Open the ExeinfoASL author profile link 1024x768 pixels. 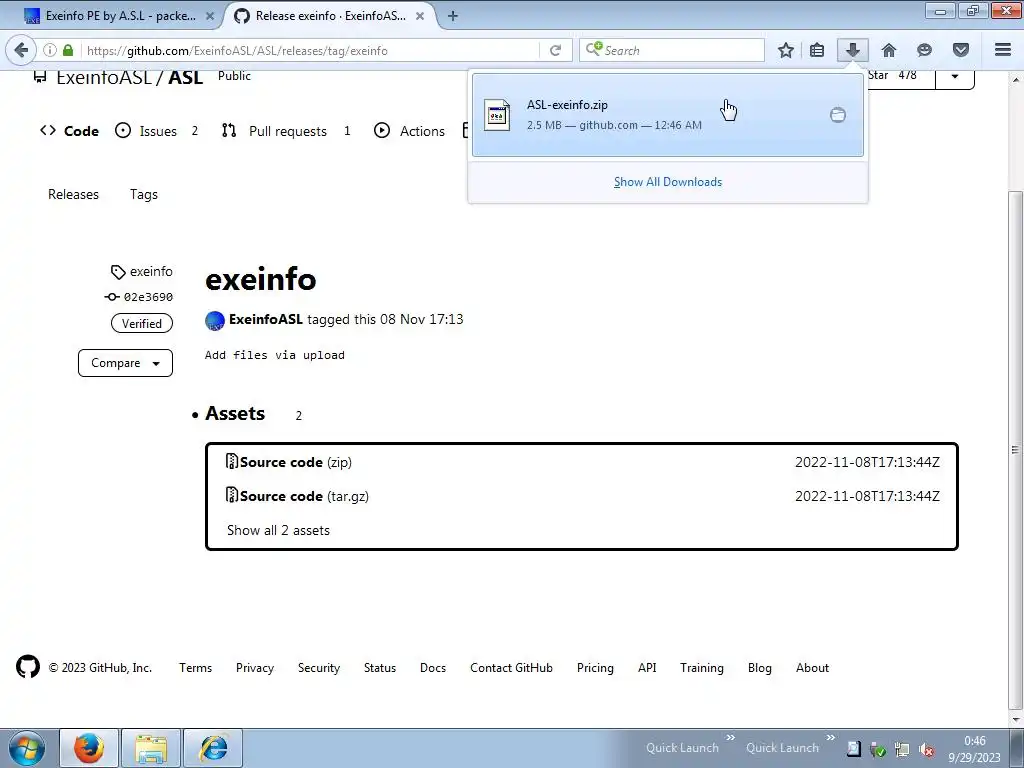(x=266, y=319)
